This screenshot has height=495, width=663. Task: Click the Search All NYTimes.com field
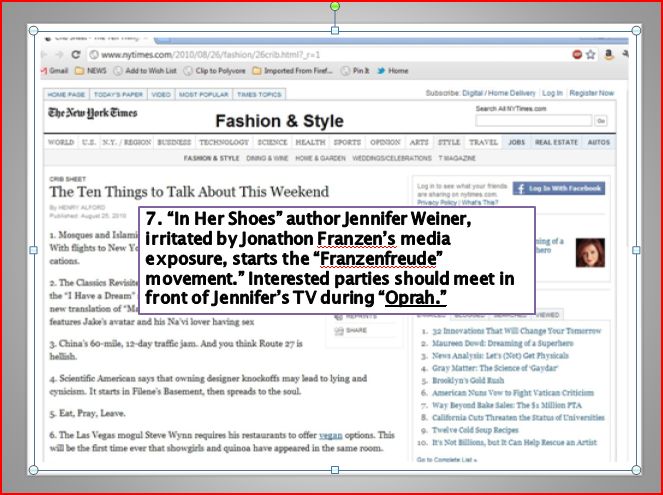click(x=534, y=121)
